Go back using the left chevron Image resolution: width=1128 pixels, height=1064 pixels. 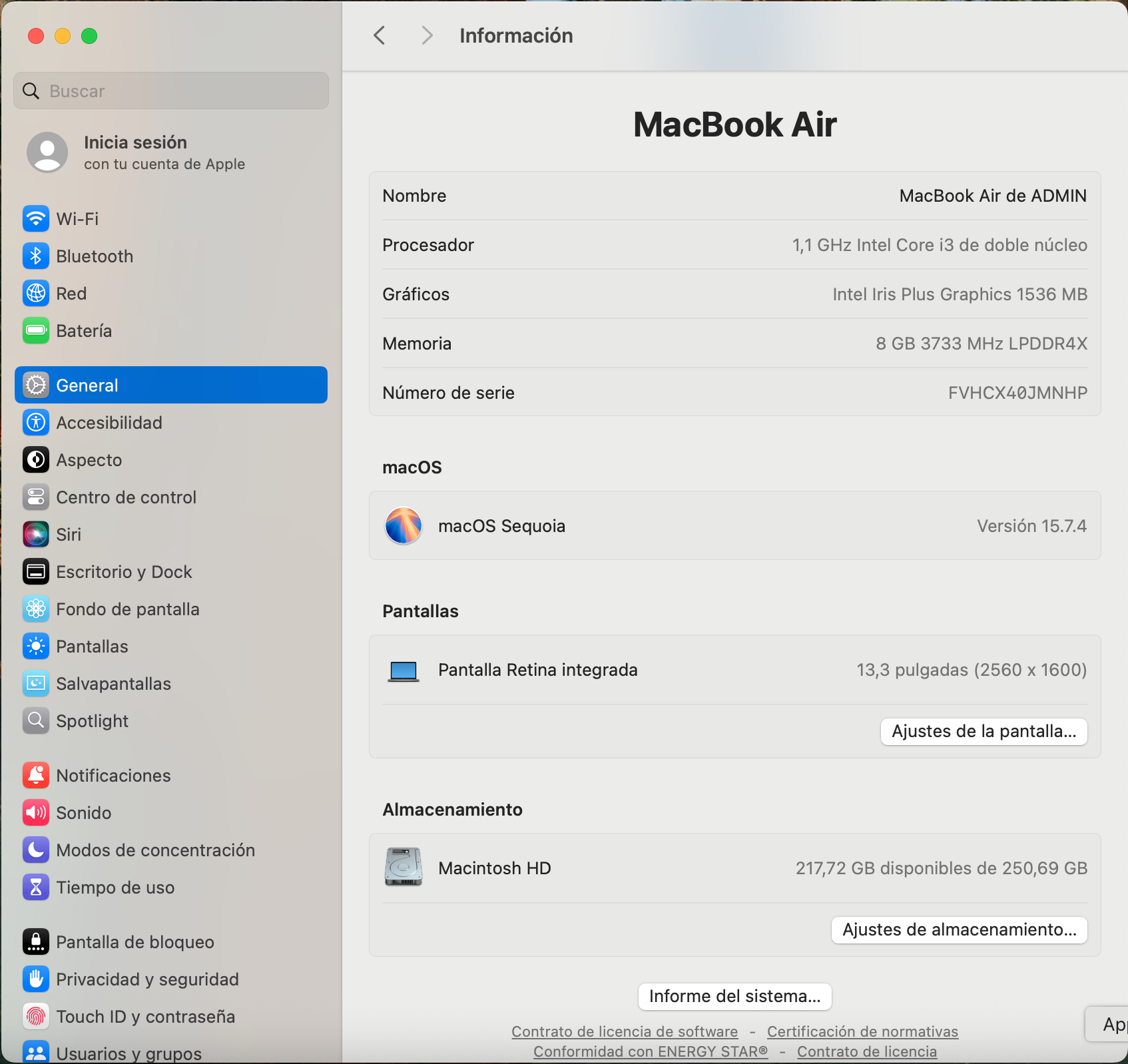pos(380,35)
